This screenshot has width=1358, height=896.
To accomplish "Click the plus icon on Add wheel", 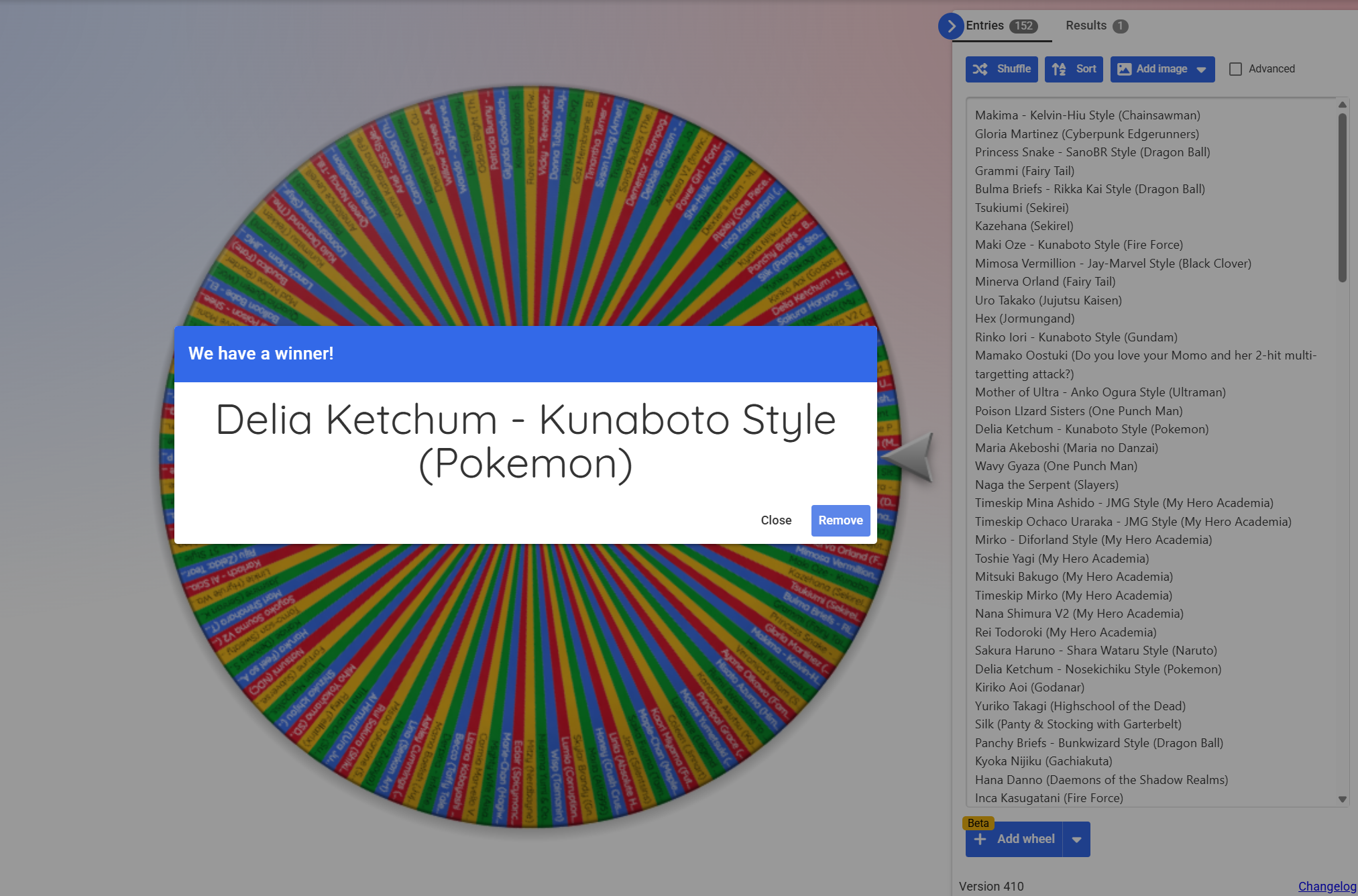I will tap(980, 839).
